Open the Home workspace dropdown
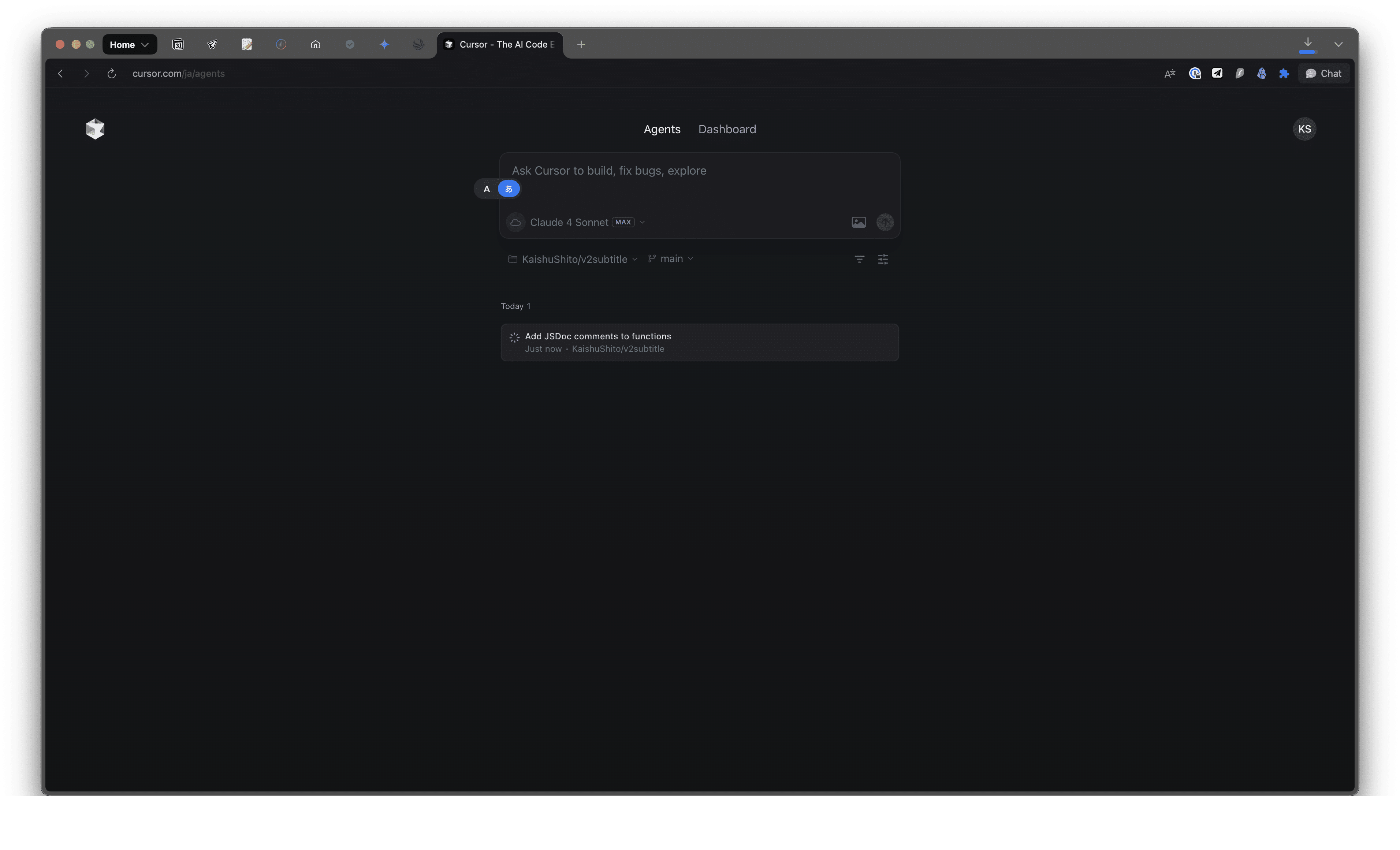This screenshot has height=850, width=1400. 129,44
